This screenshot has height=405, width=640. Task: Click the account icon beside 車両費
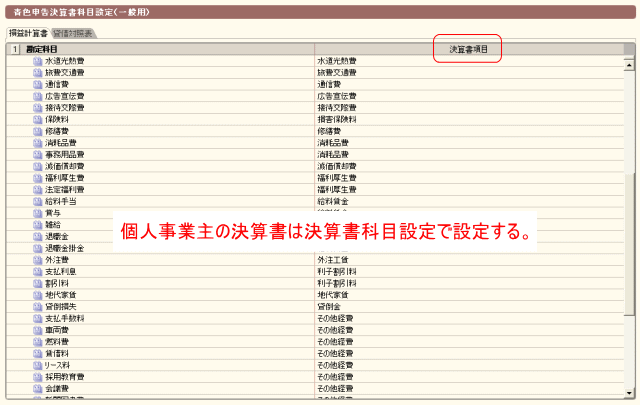coord(38,330)
